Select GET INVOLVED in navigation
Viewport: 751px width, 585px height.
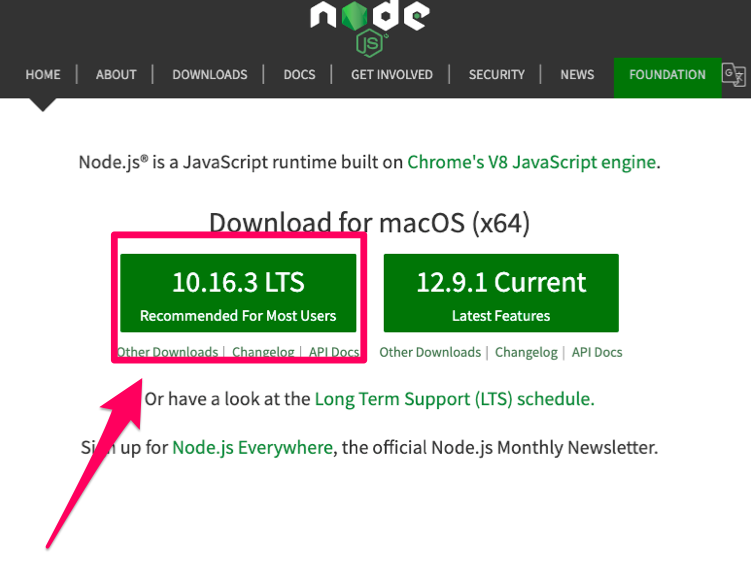(392, 75)
